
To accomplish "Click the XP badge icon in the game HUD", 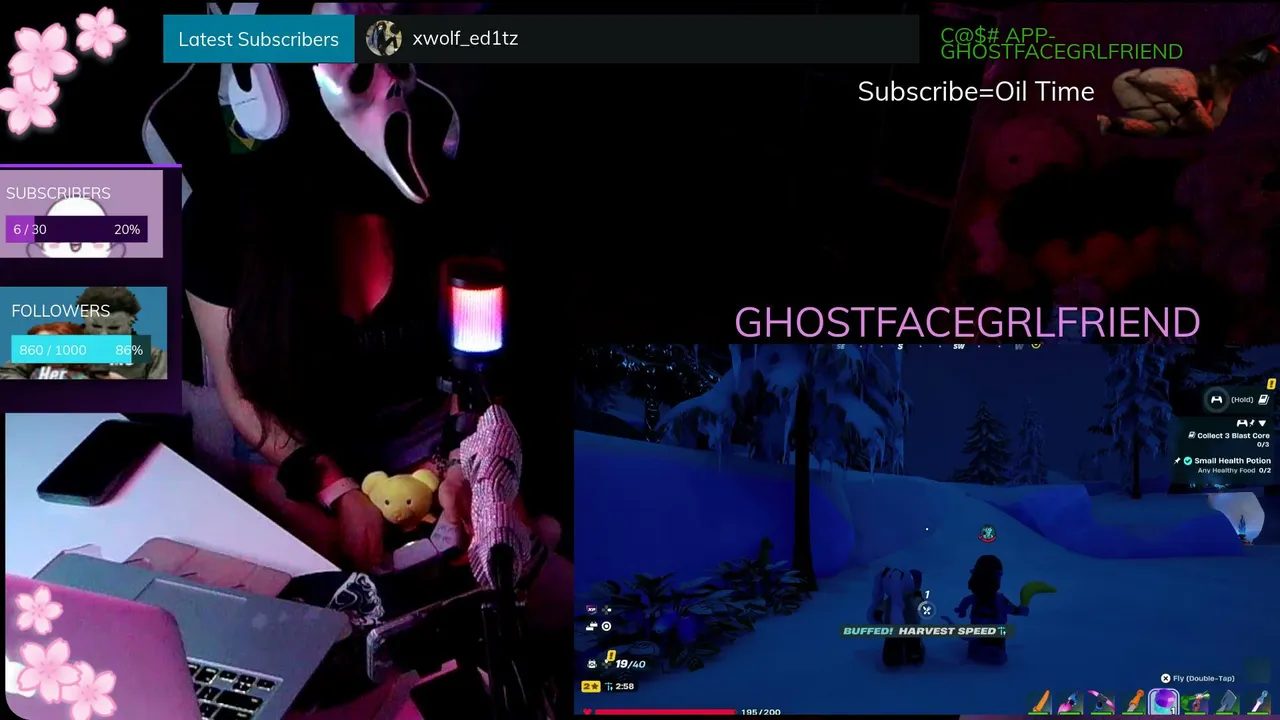I will click(x=591, y=609).
